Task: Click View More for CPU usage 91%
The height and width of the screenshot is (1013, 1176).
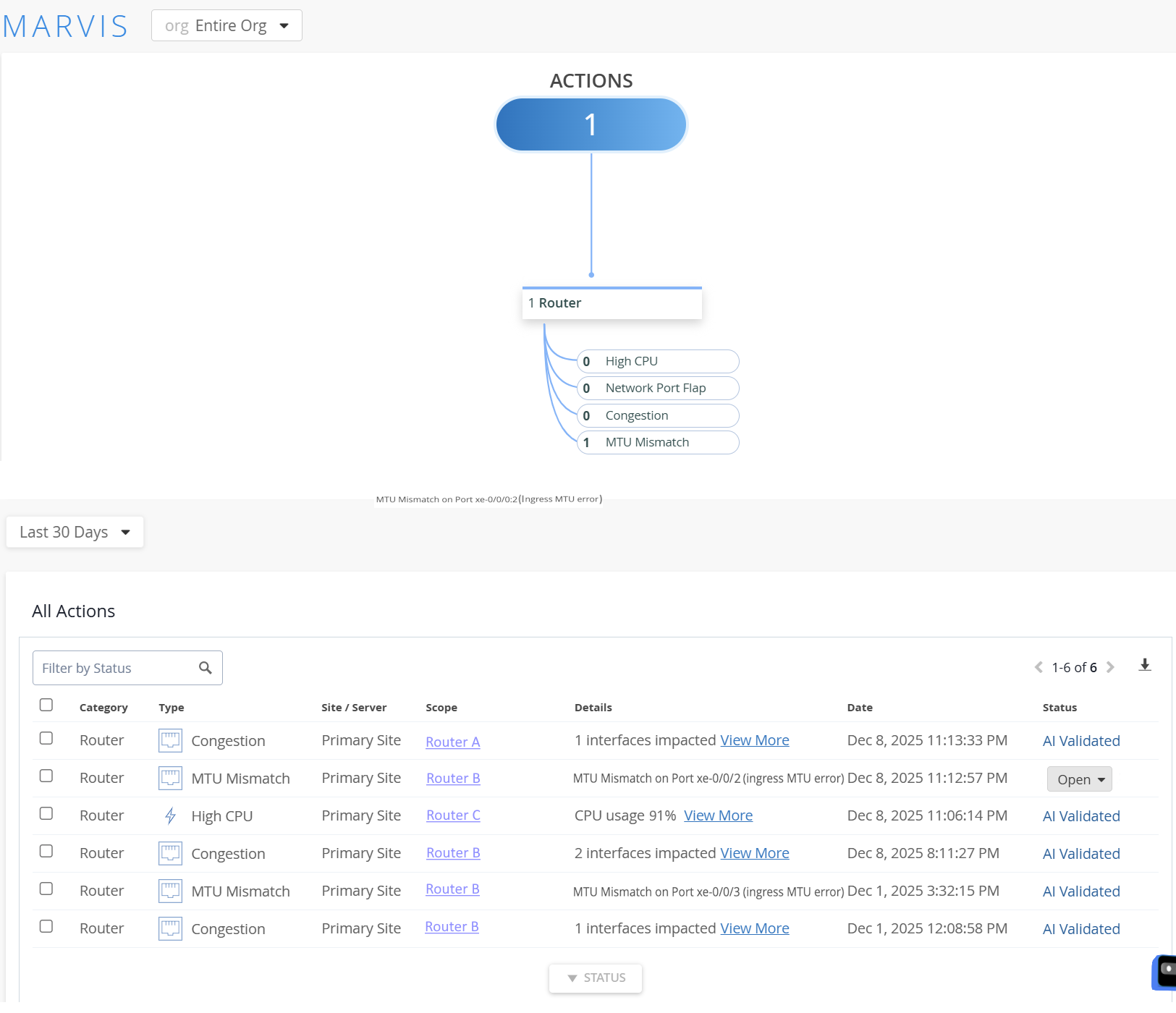Action: coord(718,816)
